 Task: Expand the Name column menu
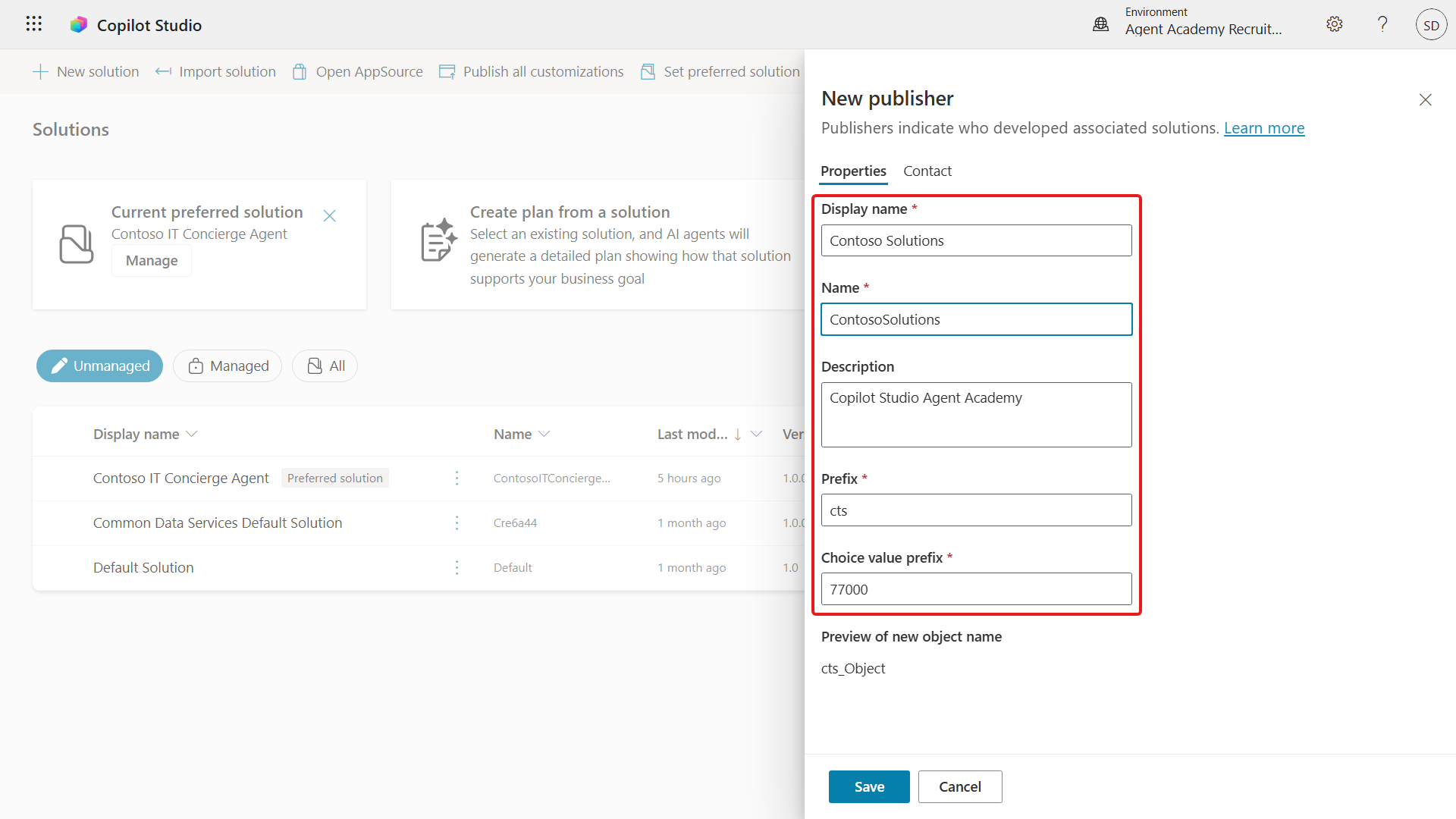(544, 434)
